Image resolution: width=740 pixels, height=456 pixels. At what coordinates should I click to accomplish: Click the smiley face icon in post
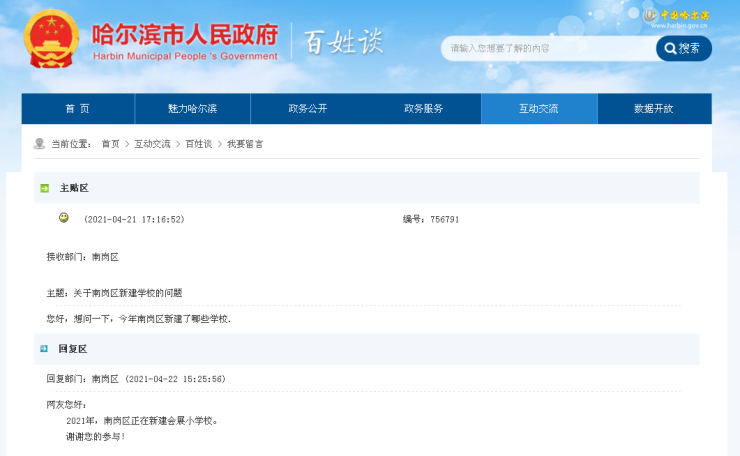click(x=64, y=218)
